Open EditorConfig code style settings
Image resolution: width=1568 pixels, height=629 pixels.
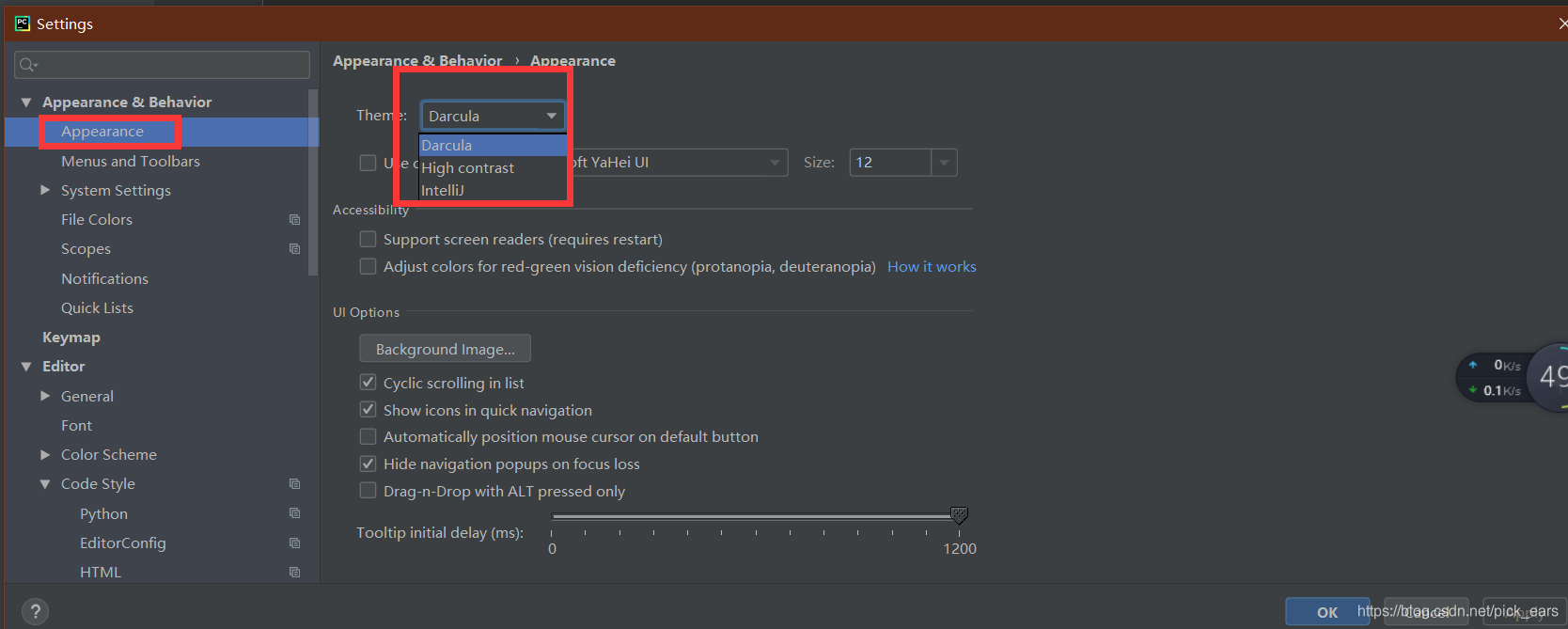pos(122,543)
